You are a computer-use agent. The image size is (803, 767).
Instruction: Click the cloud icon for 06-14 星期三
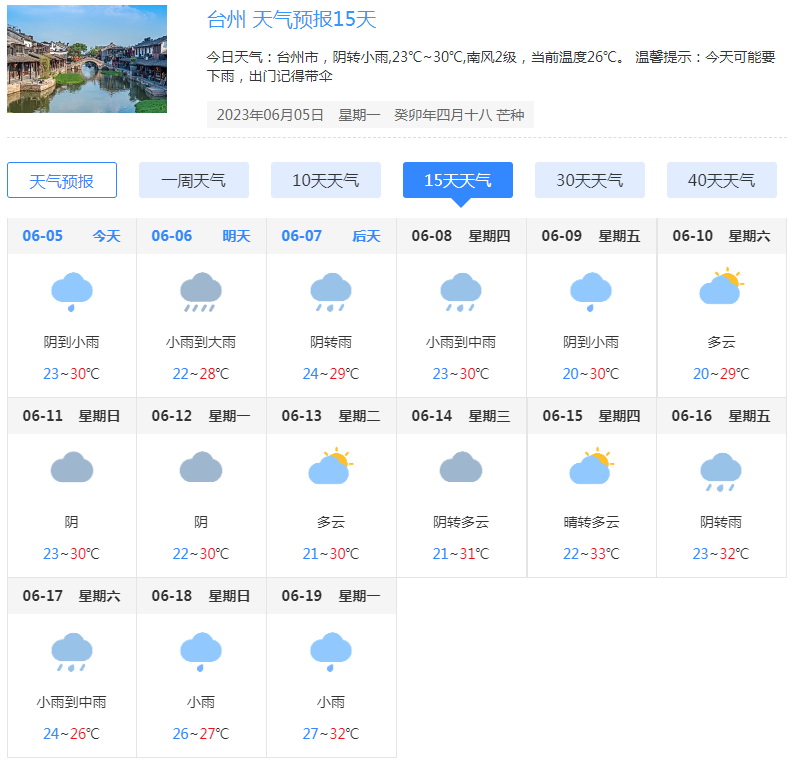461,468
